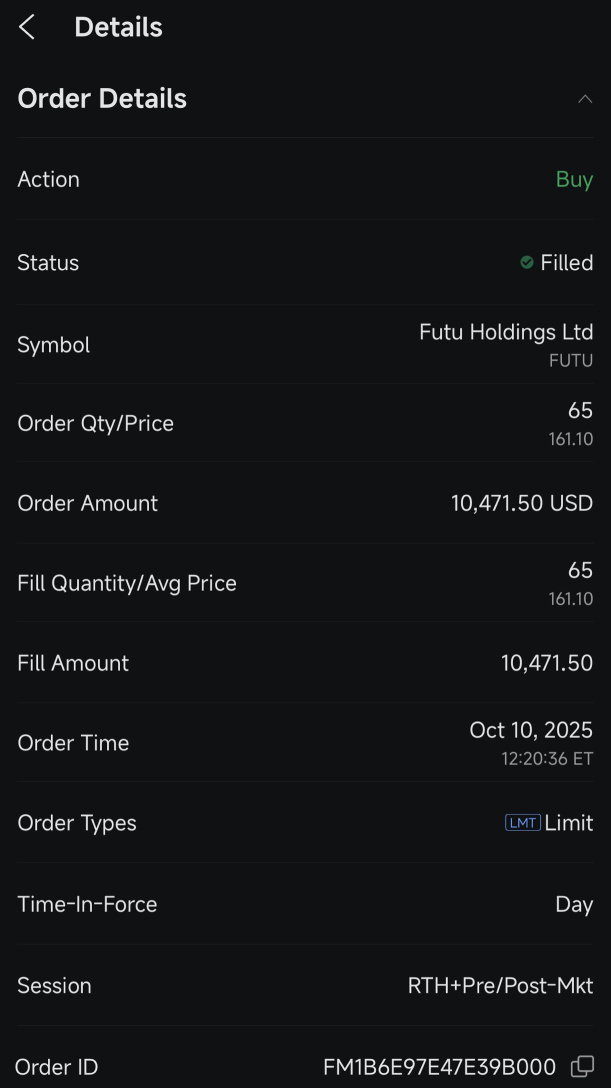
Task: Tap the Session RTH+Pre/Post-Mkt value
Action: pyautogui.click(x=500, y=985)
